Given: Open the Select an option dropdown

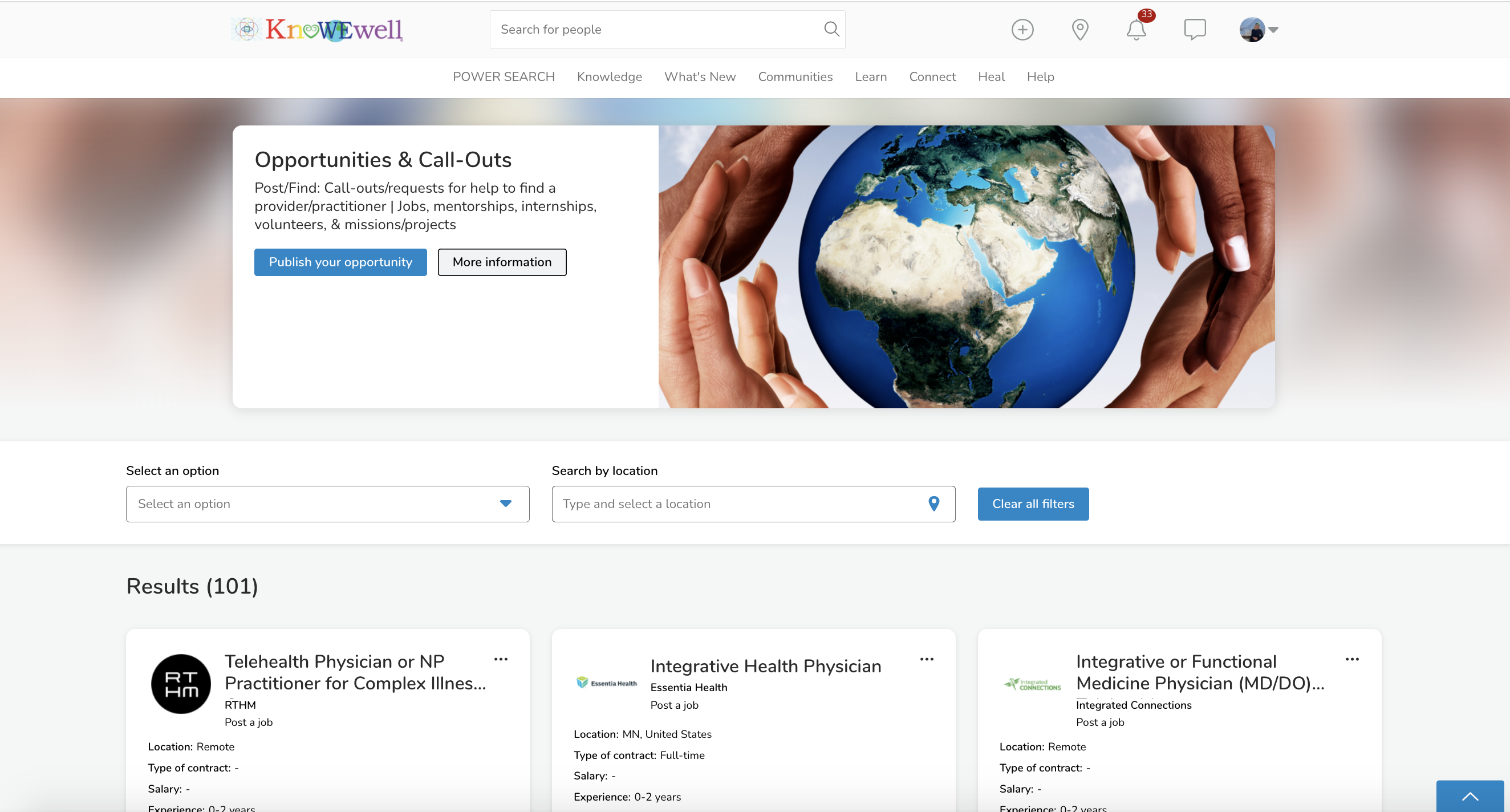Looking at the screenshot, I should click(328, 504).
